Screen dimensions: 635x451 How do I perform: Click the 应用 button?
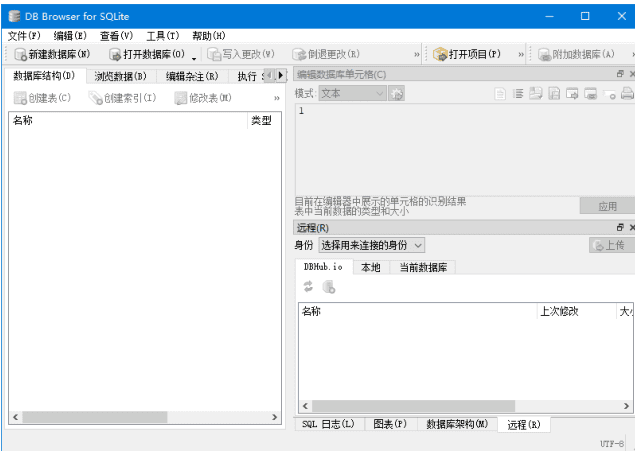pyautogui.click(x=607, y=206)
